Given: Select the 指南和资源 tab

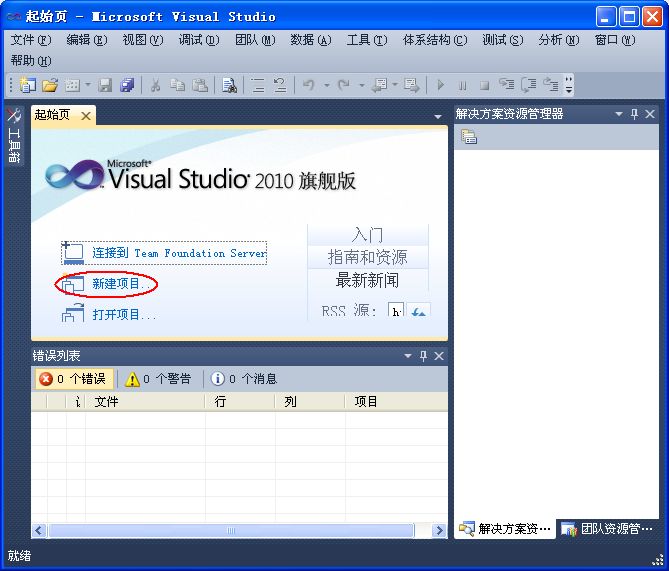Looking at the screenshot, I should (x=367, y=257).
